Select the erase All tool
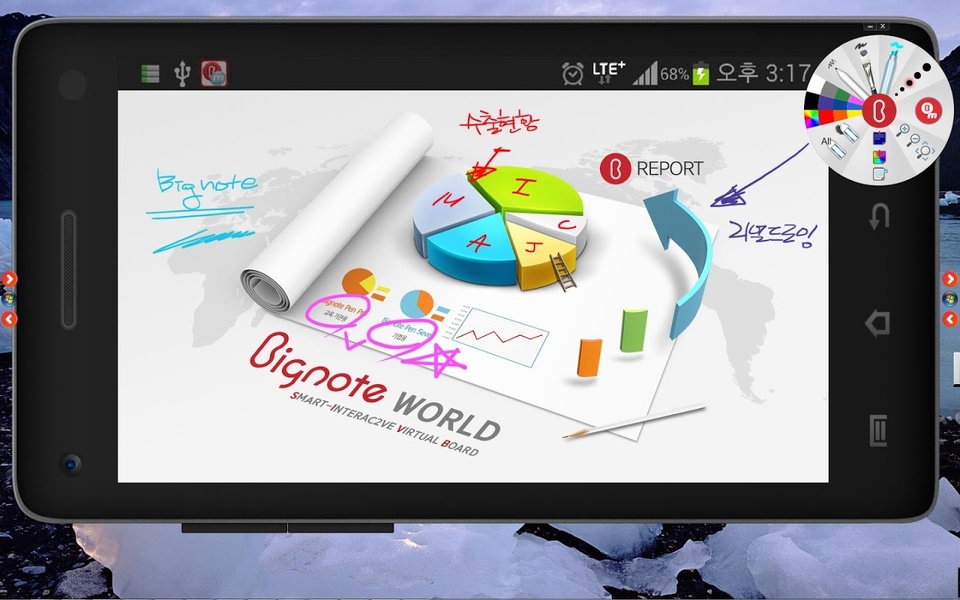 (834, 148)
